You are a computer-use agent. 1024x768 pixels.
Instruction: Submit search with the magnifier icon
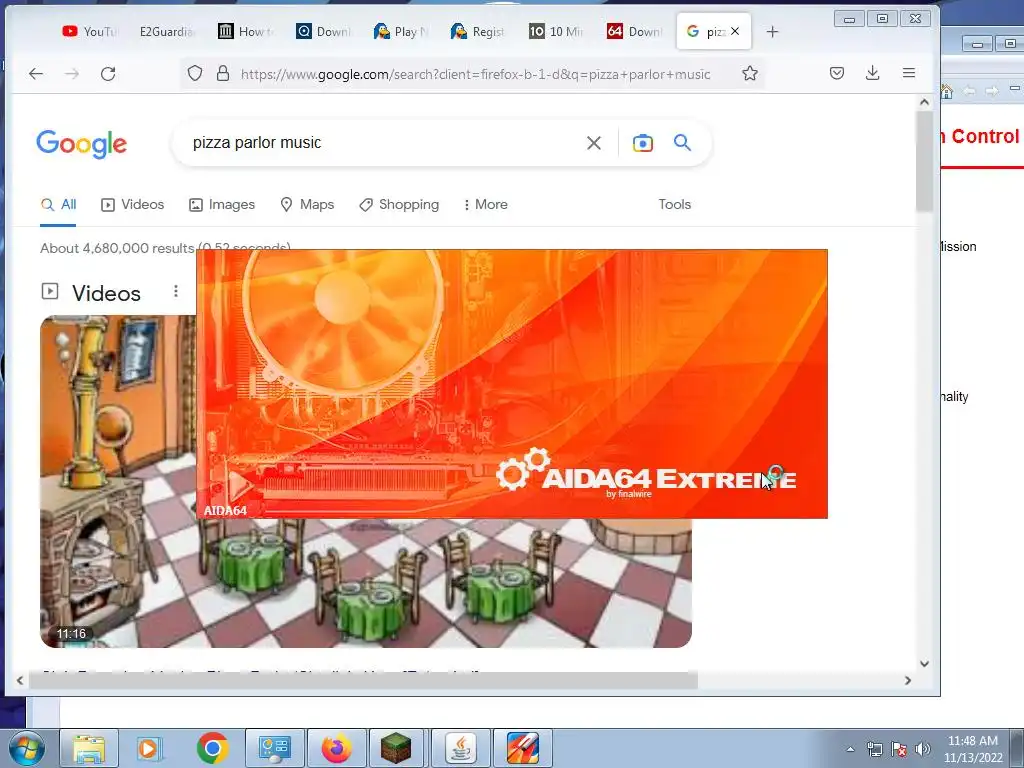point(682,142)
